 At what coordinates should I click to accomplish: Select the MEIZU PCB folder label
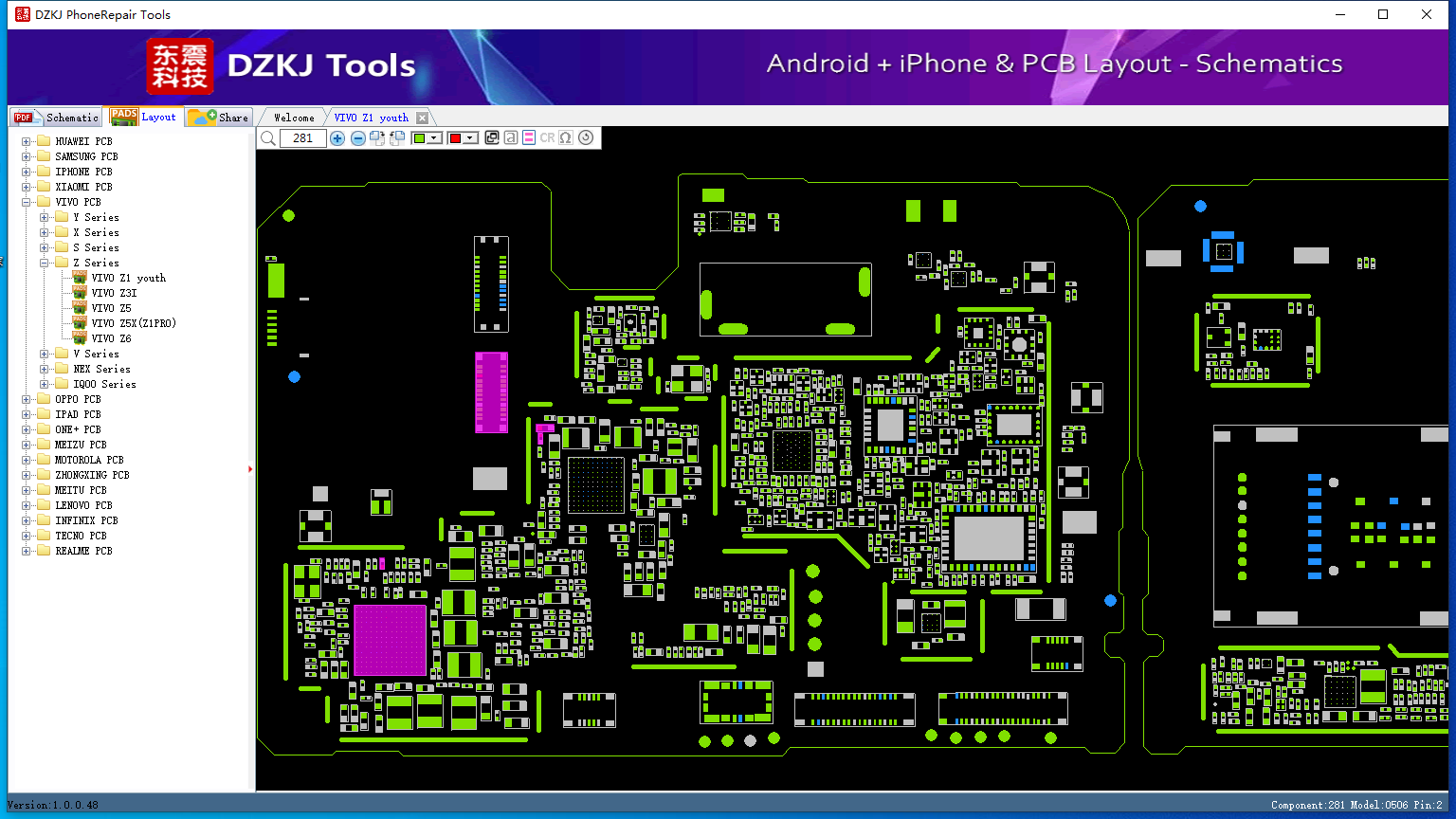81,445
